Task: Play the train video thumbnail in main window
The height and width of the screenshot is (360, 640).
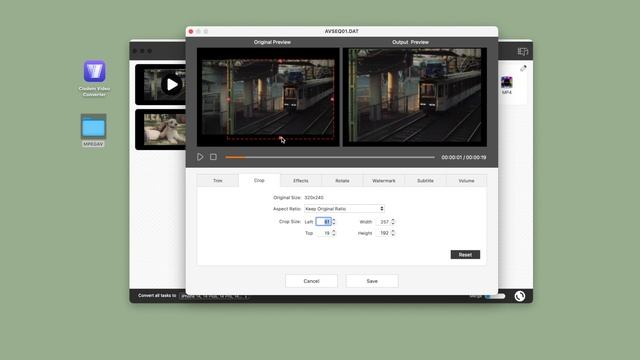Action: [171, 84]
